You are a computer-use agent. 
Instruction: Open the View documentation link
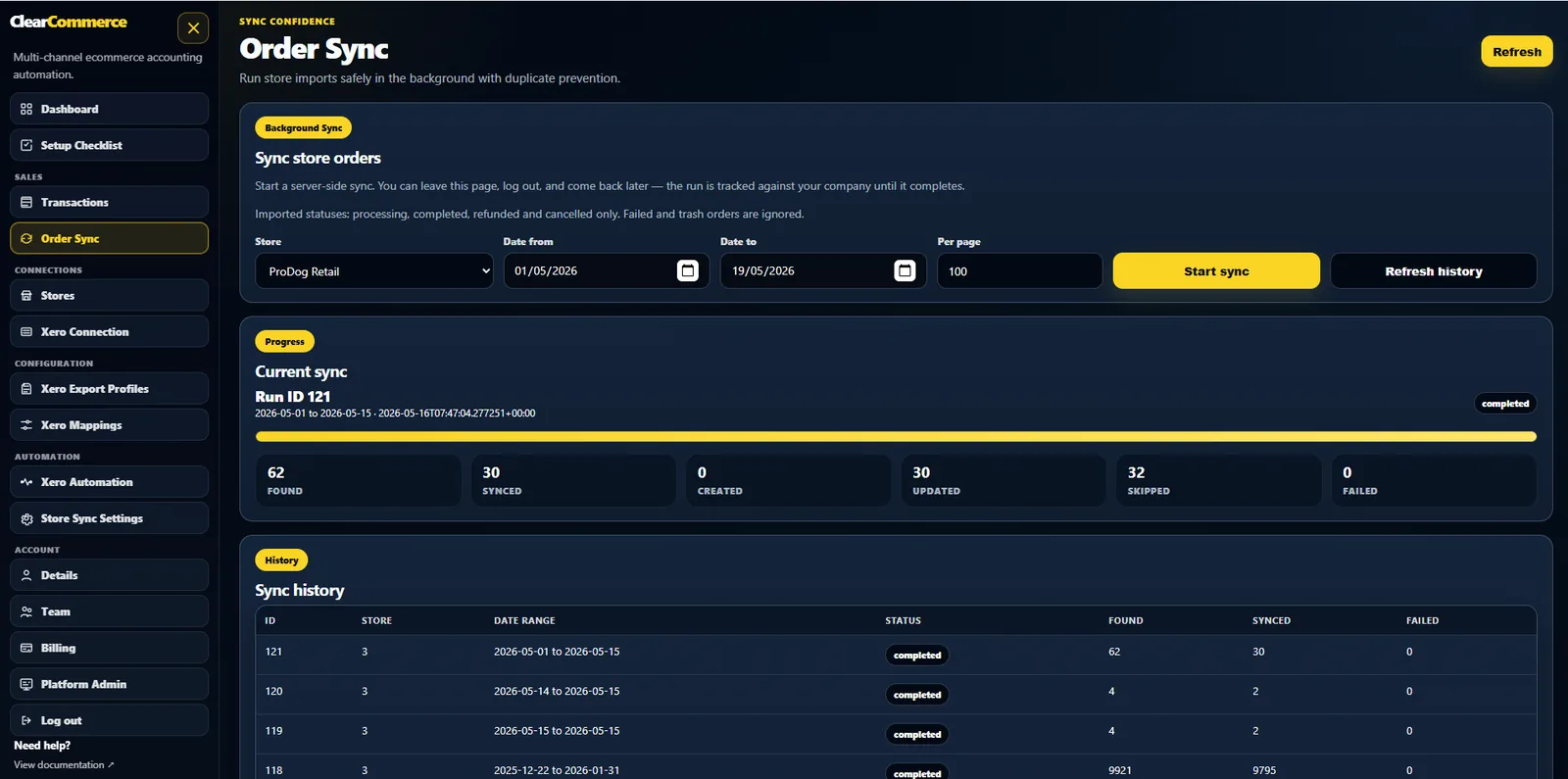(x=64, y=765)
